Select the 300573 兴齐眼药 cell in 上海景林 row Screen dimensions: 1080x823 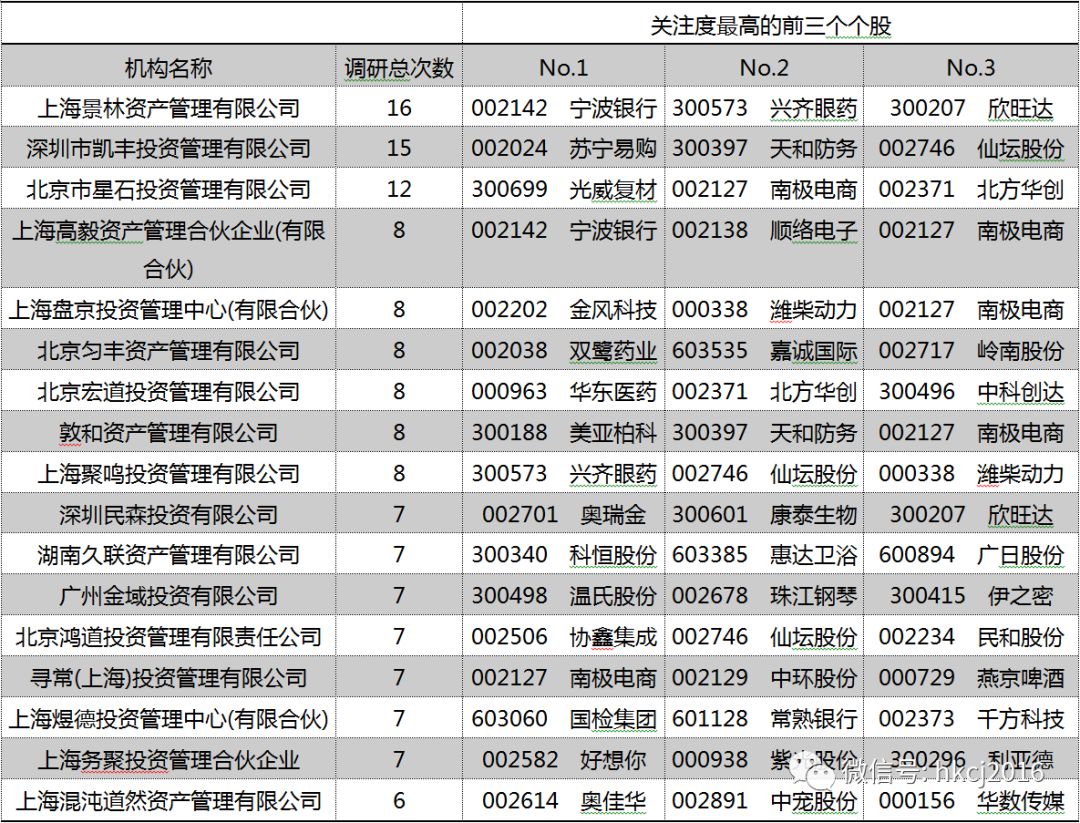click(x=764, y=107)
